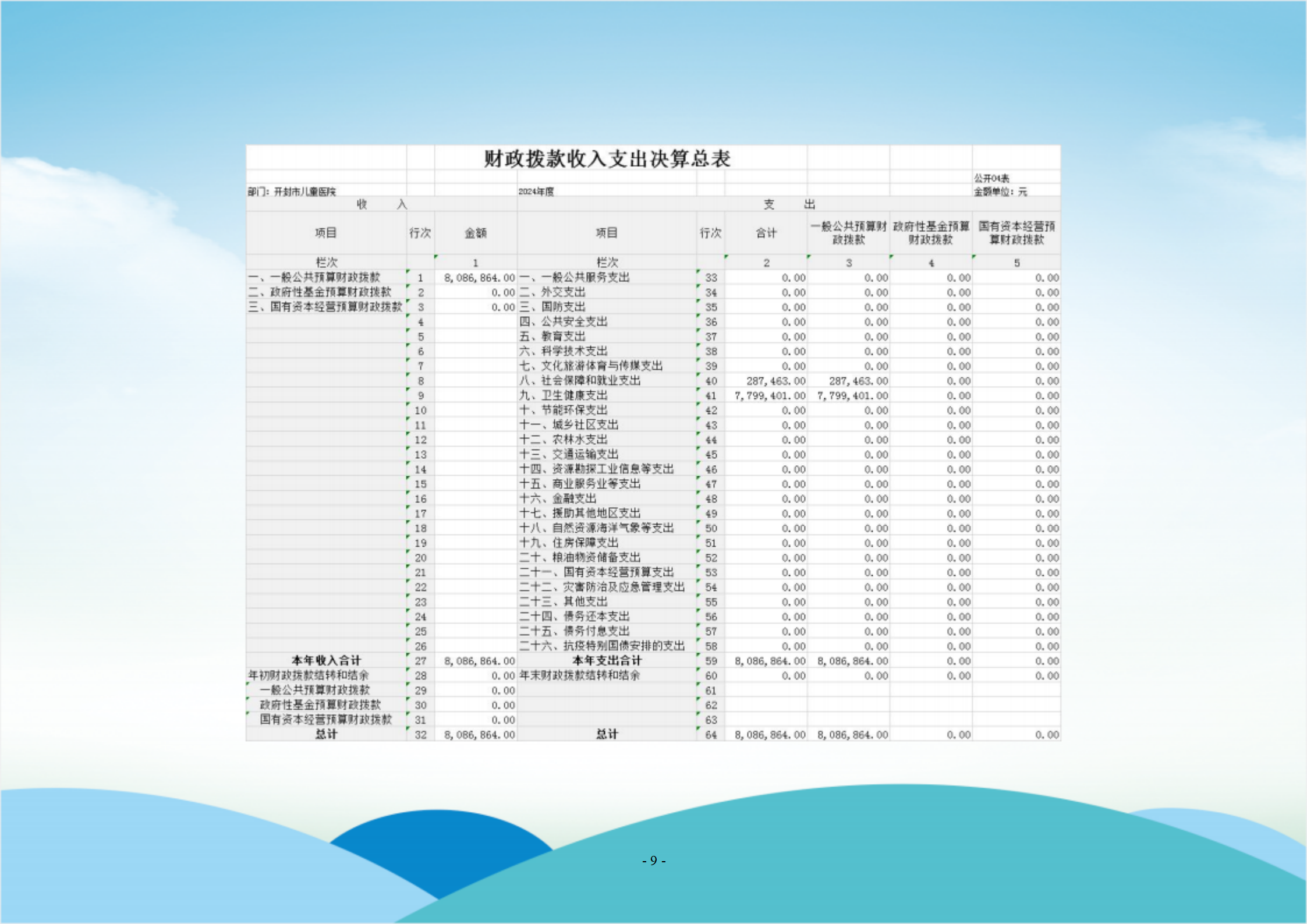Viewport: 1307px width, 924px height.
Task: Click the 一般公共预算财政拨款 column header
Action: 848,233
